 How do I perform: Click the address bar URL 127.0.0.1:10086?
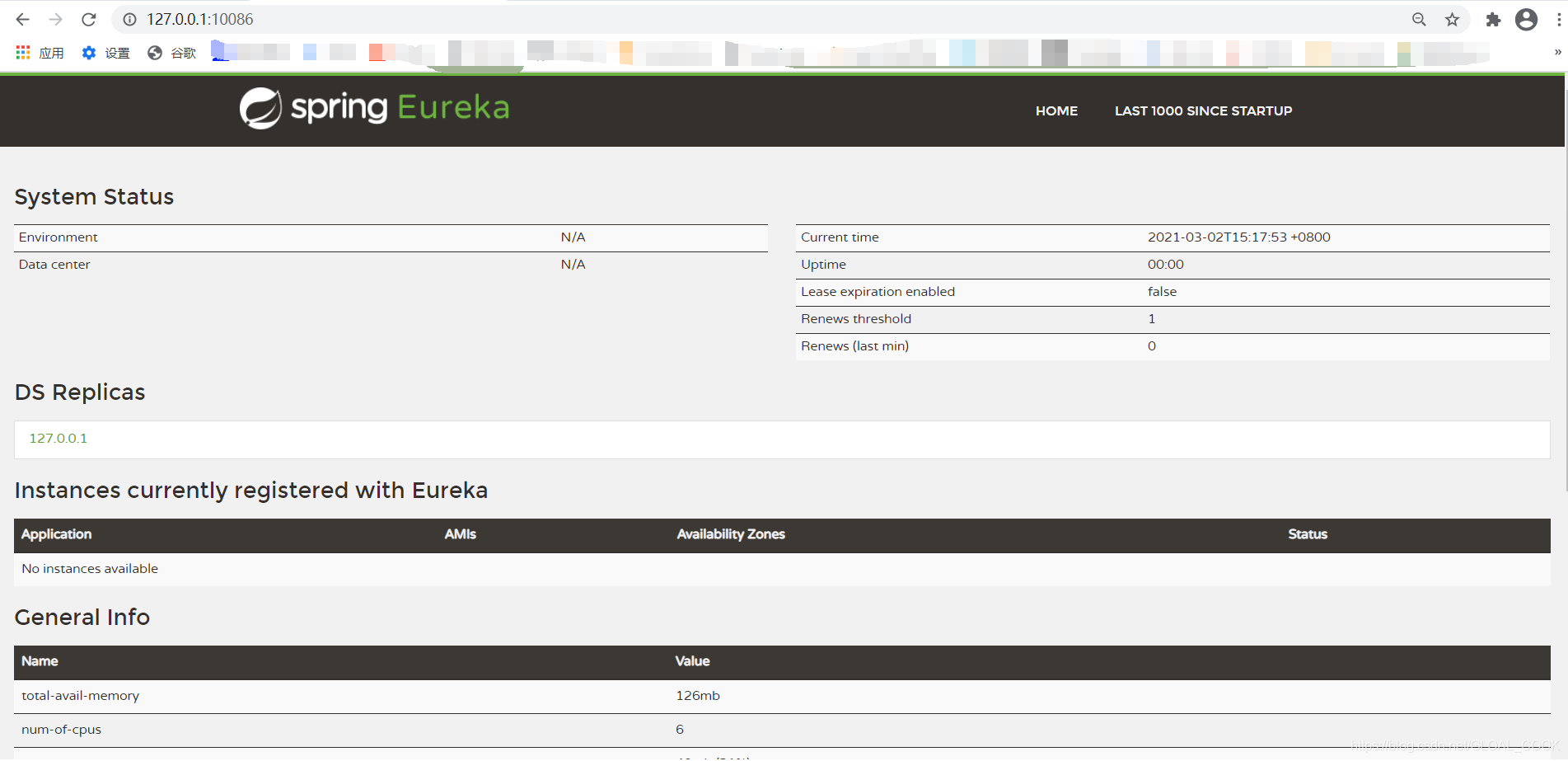(x=200, y=19)
